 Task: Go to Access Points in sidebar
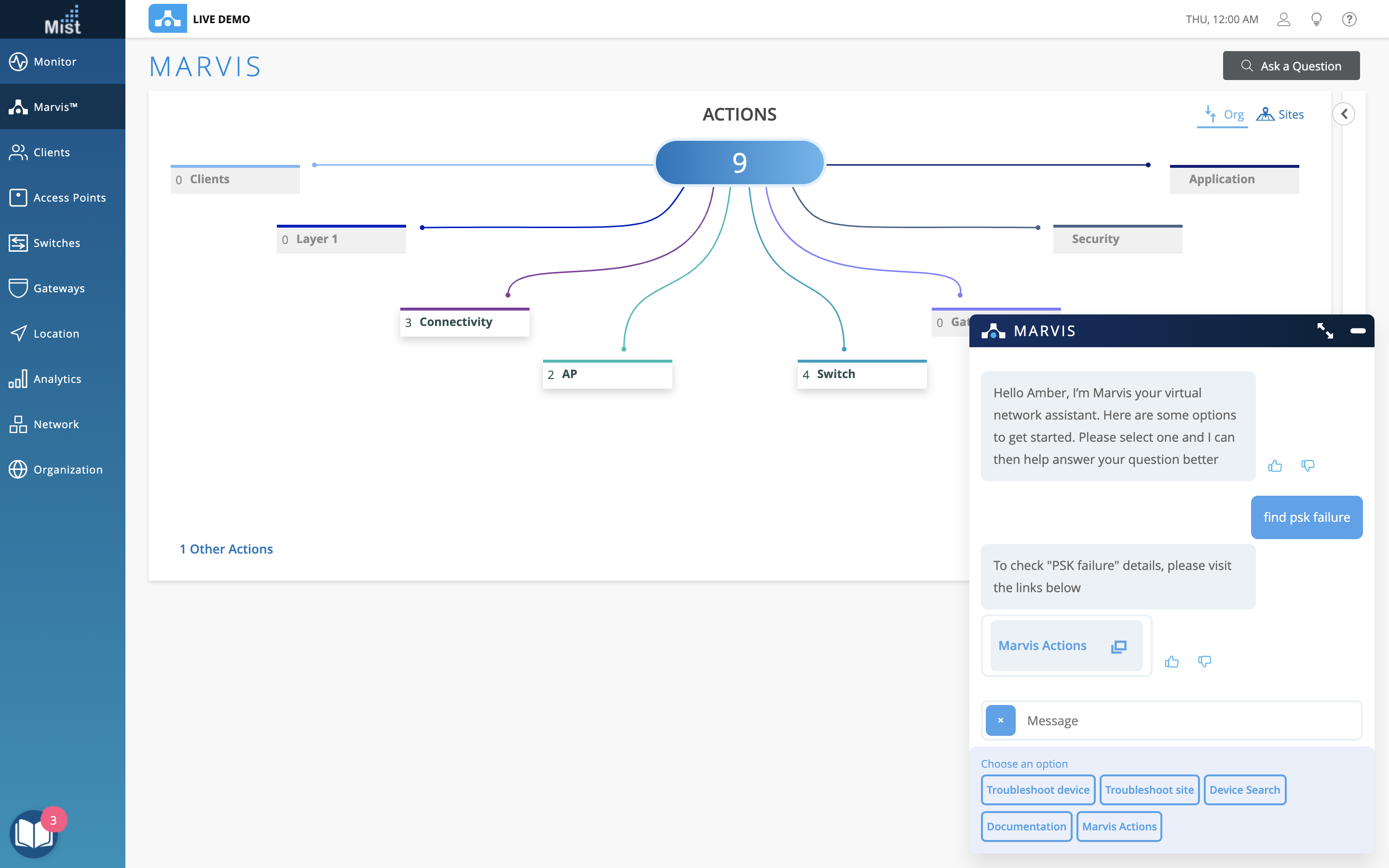69,198
